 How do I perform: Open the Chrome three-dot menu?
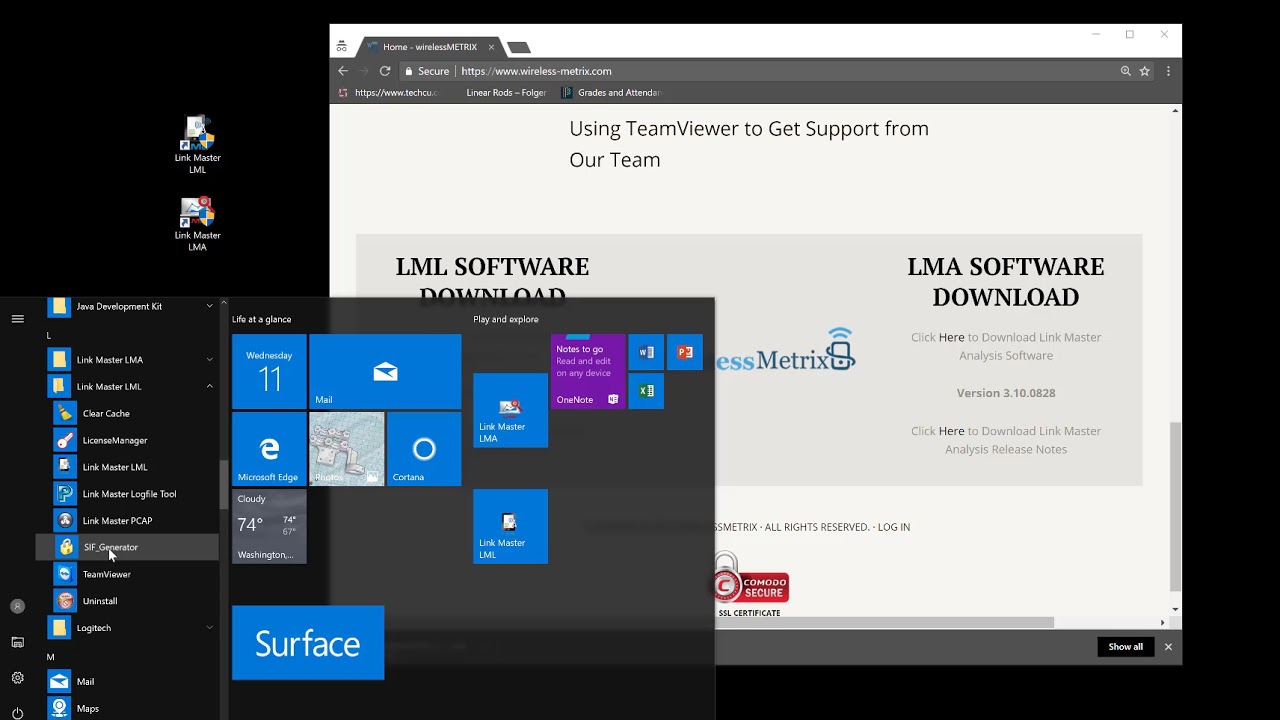pos(1168,71)
